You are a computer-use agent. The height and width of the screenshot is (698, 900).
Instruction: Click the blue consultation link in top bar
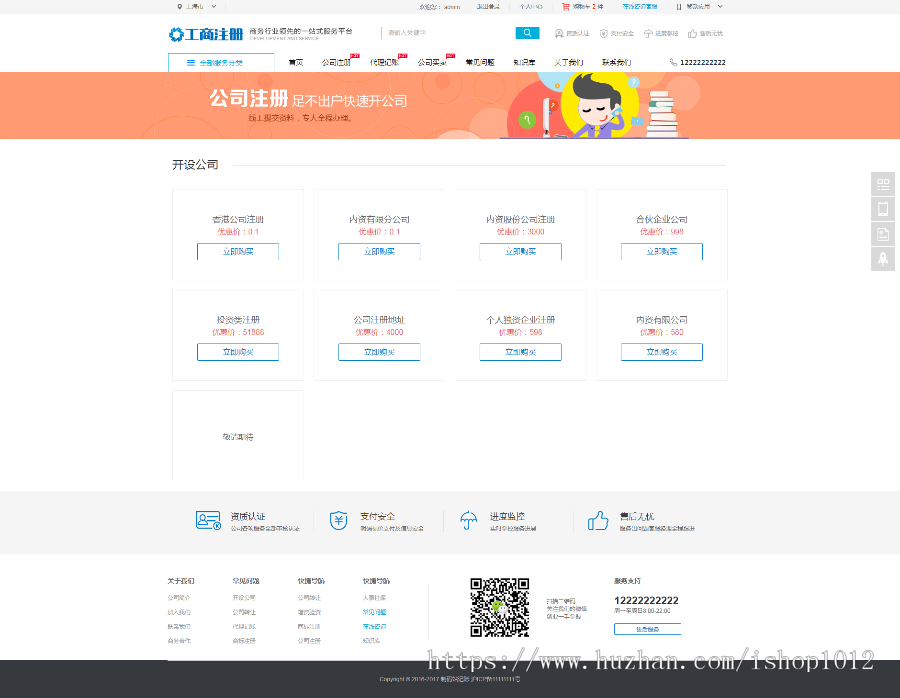[640, 7]
